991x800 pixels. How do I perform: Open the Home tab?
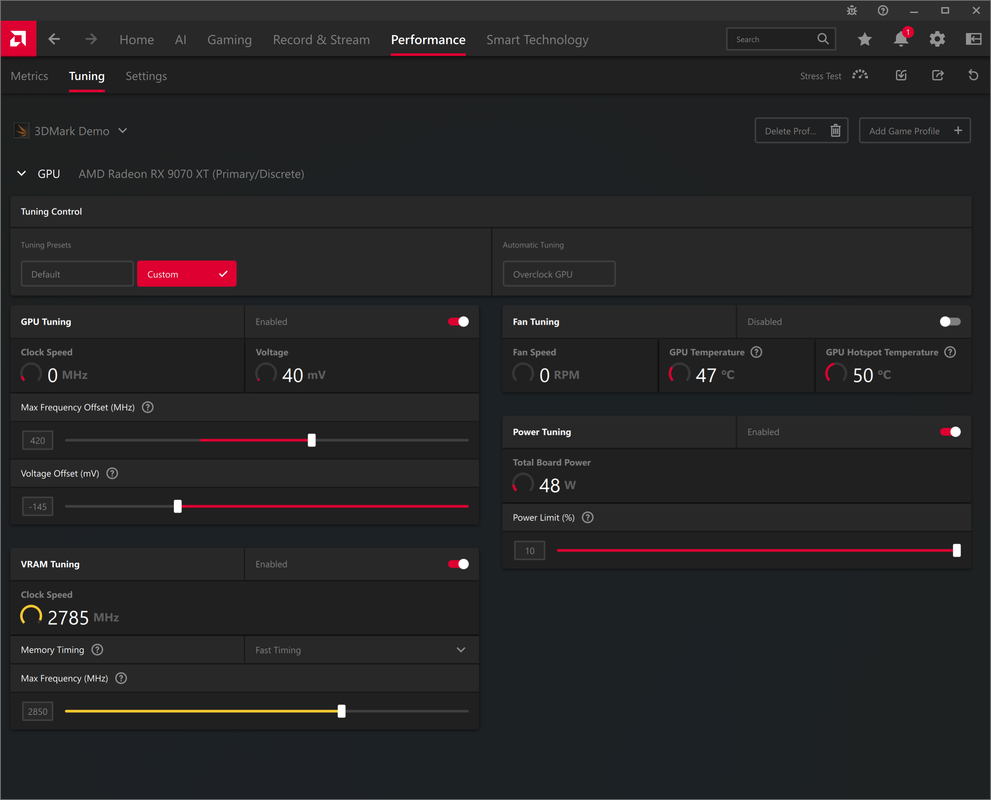click(x=137, y=40)
